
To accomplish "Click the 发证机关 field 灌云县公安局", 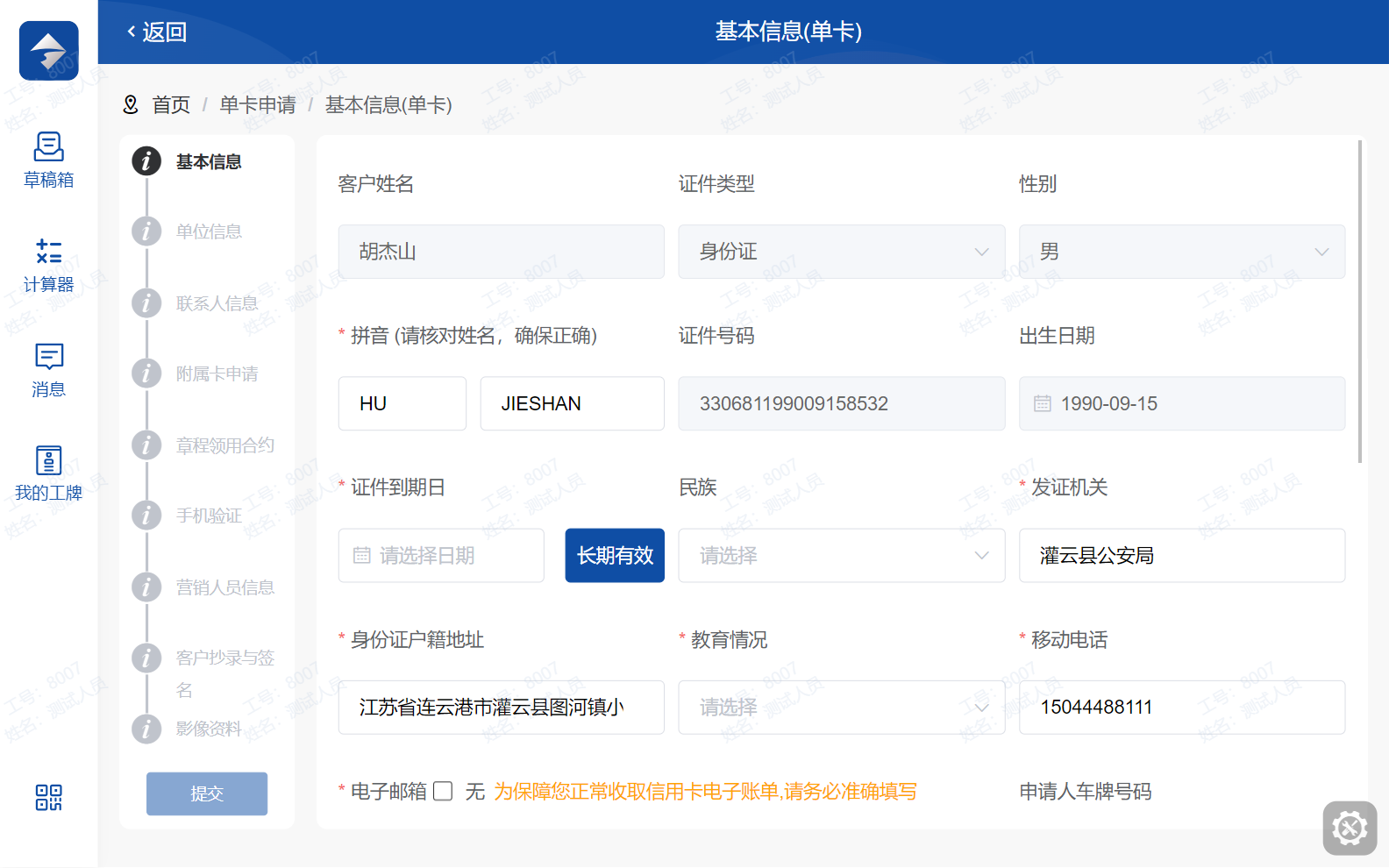I will (1182, 555).
